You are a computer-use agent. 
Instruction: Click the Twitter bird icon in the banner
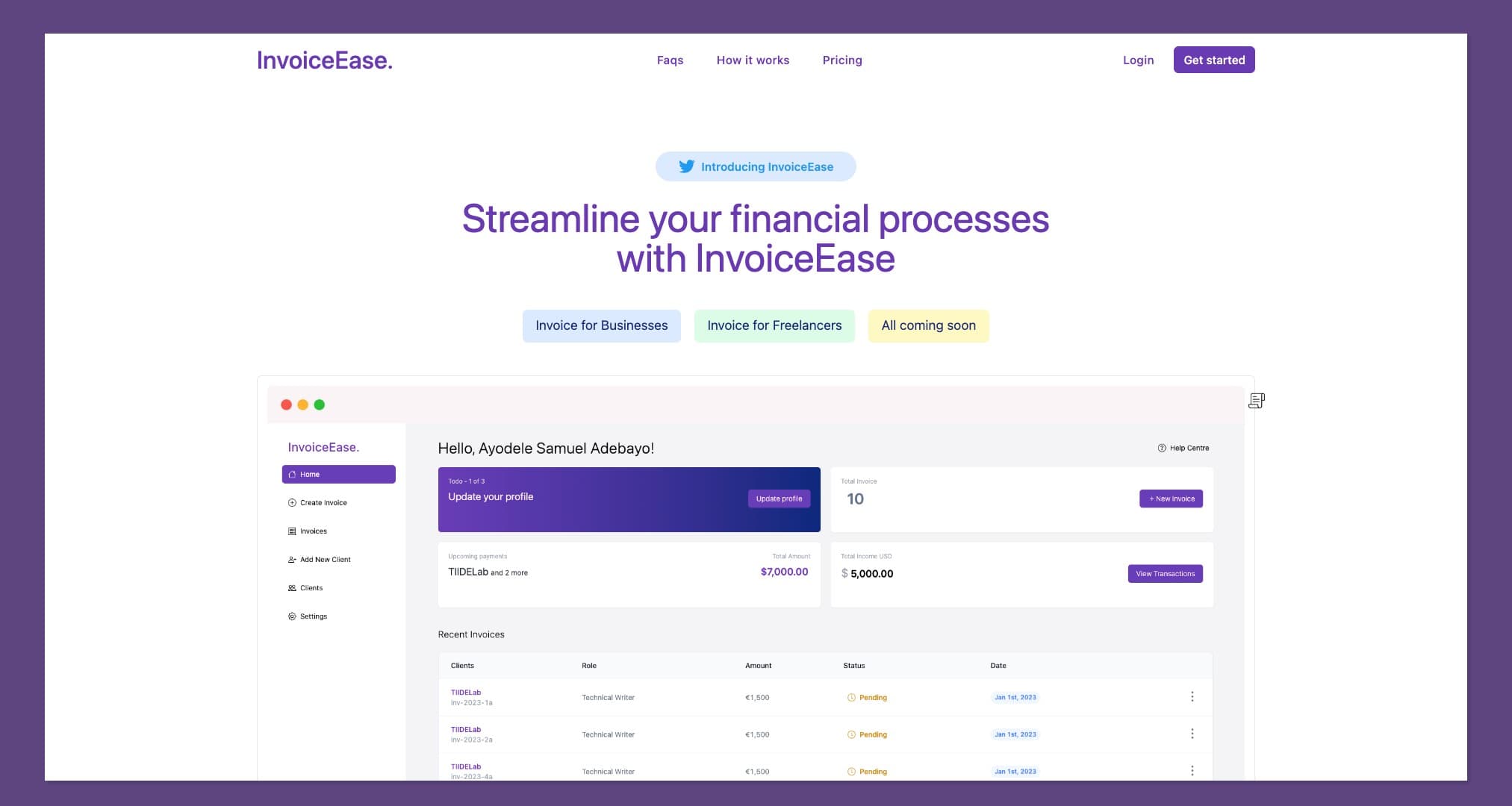coord(688,166)
